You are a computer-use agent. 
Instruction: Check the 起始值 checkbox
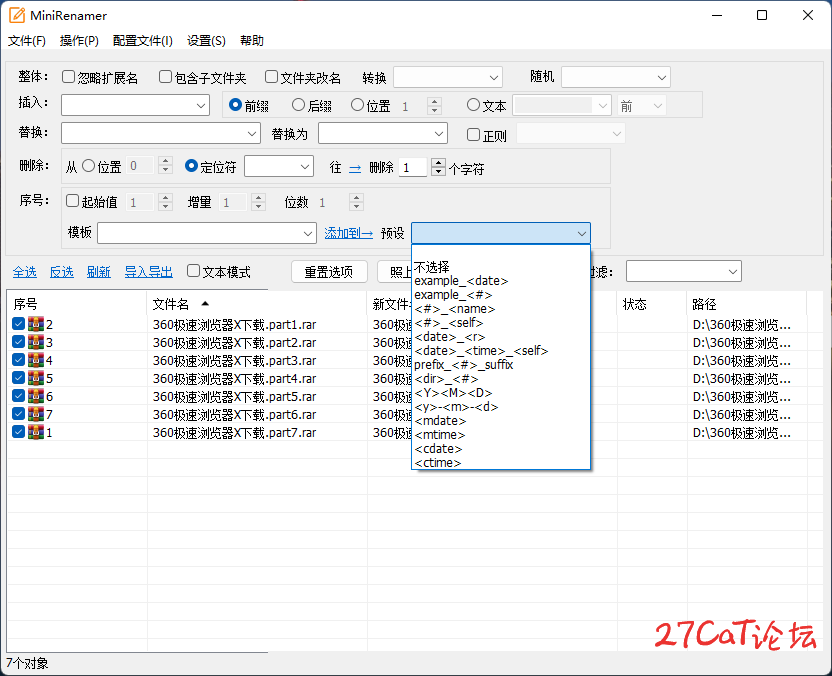(72, 201)
